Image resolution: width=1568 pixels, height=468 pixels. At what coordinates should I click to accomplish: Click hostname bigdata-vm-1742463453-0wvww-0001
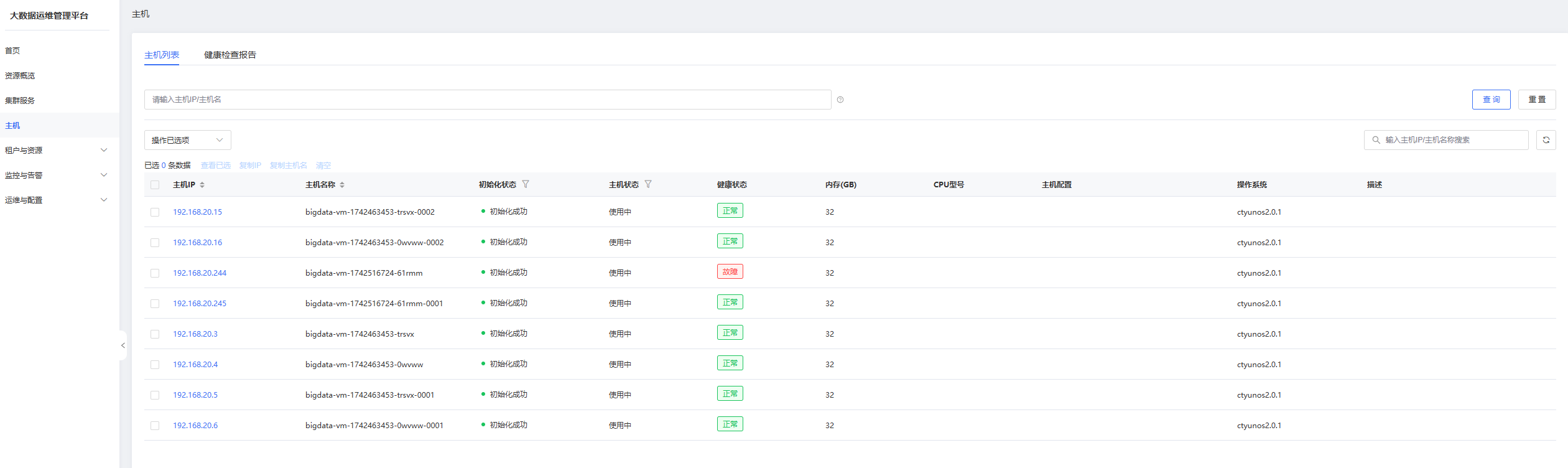374,426
